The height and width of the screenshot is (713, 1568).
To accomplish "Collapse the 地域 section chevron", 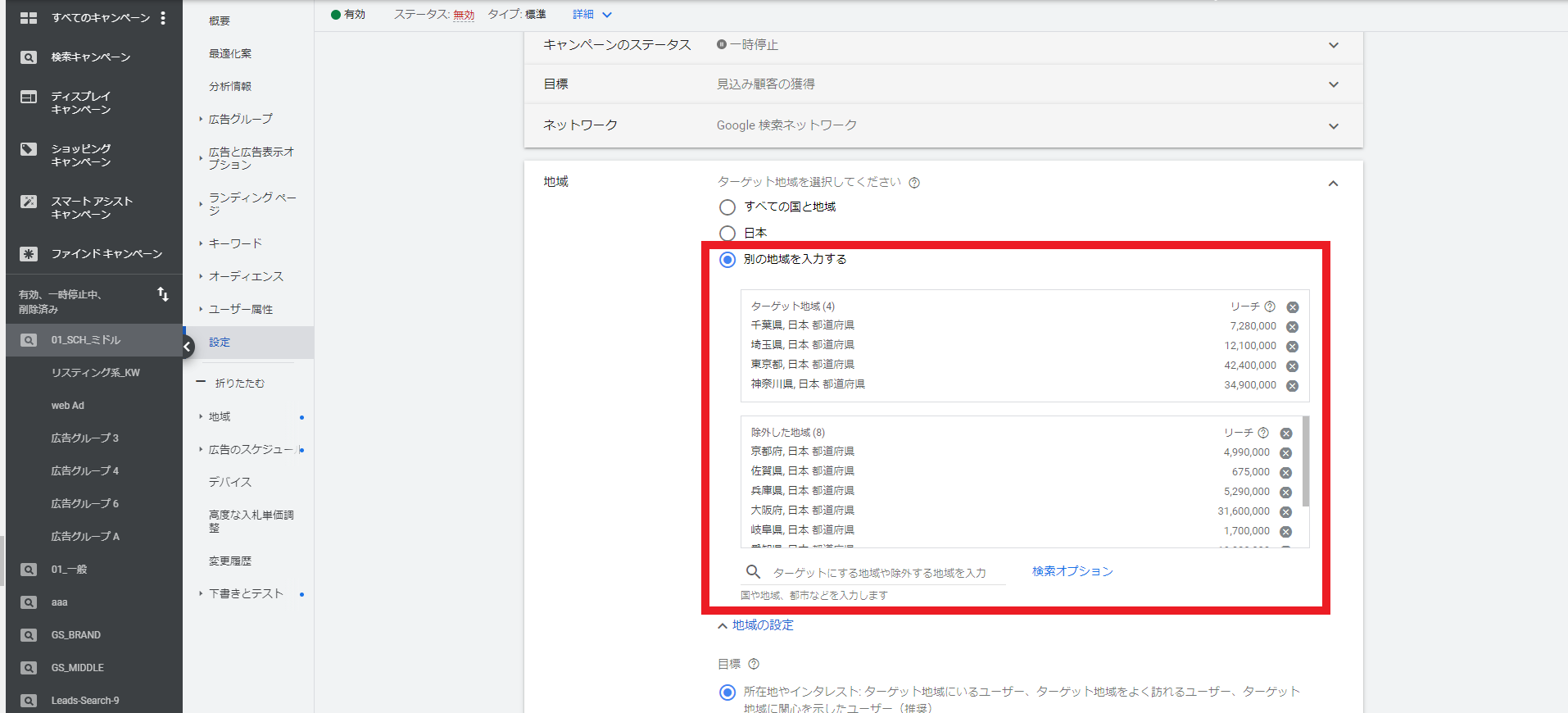I will (x=1333, y=184).
